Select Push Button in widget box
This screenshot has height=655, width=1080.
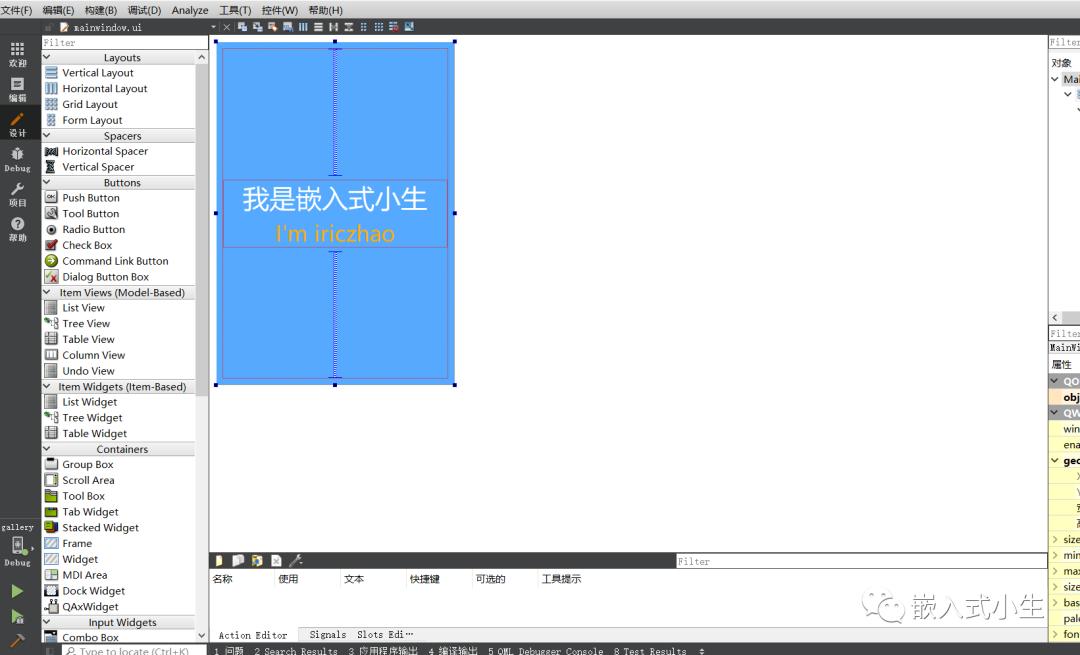coord(91,198)
